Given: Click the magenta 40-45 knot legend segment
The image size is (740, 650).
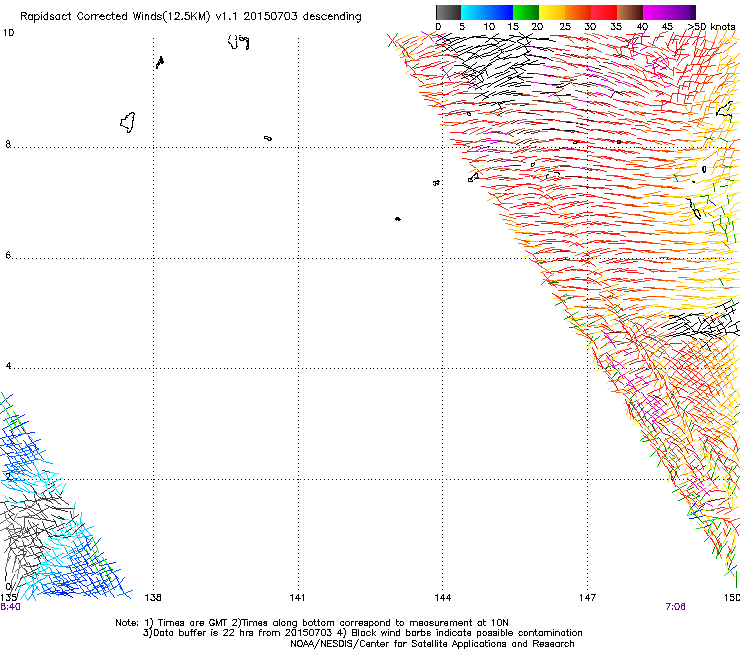Looking at the screenshot, I should coord(656,12).
